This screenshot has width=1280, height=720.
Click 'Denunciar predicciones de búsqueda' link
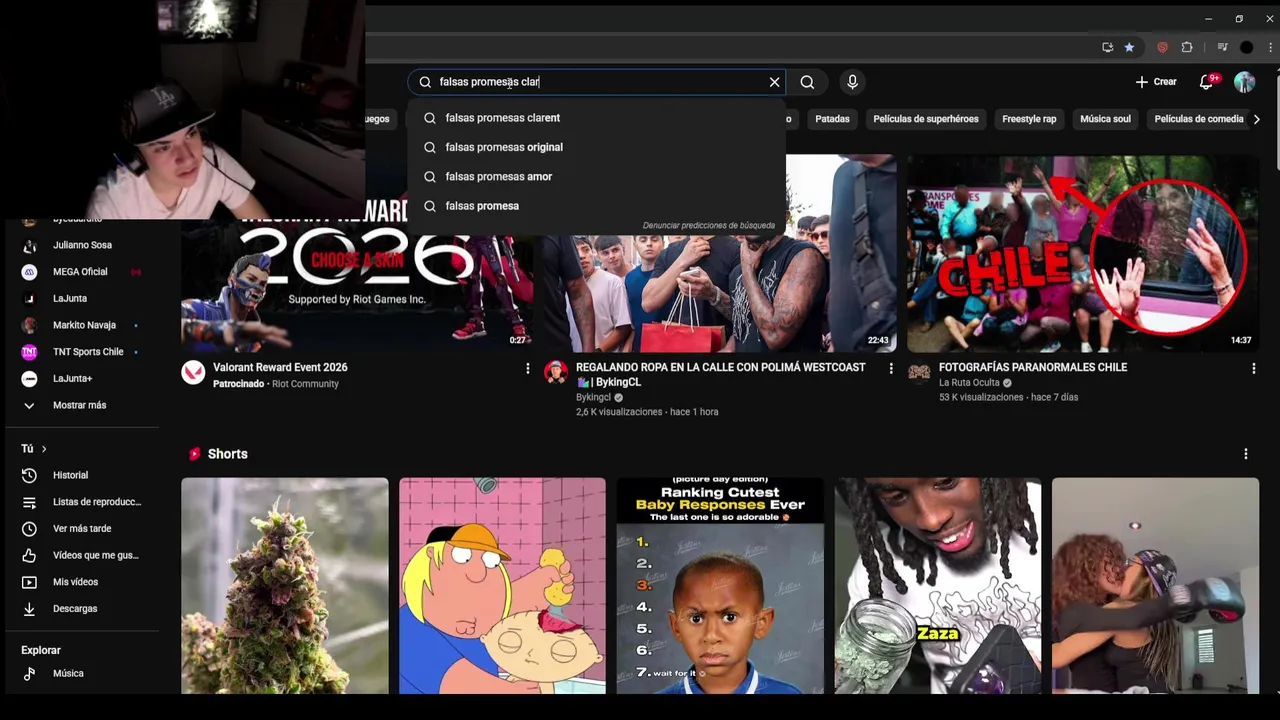[708, 226]
